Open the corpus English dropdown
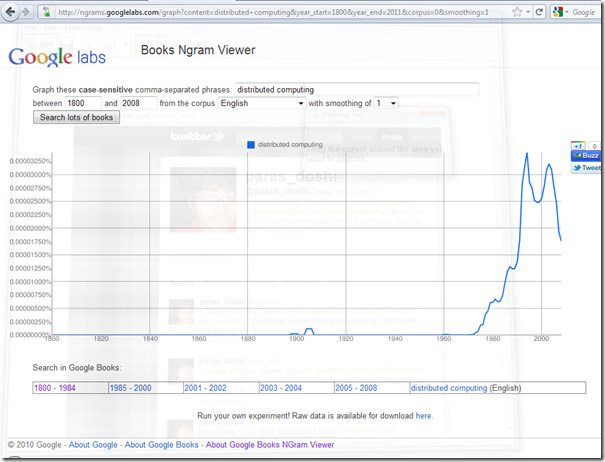 coord(262,103)
